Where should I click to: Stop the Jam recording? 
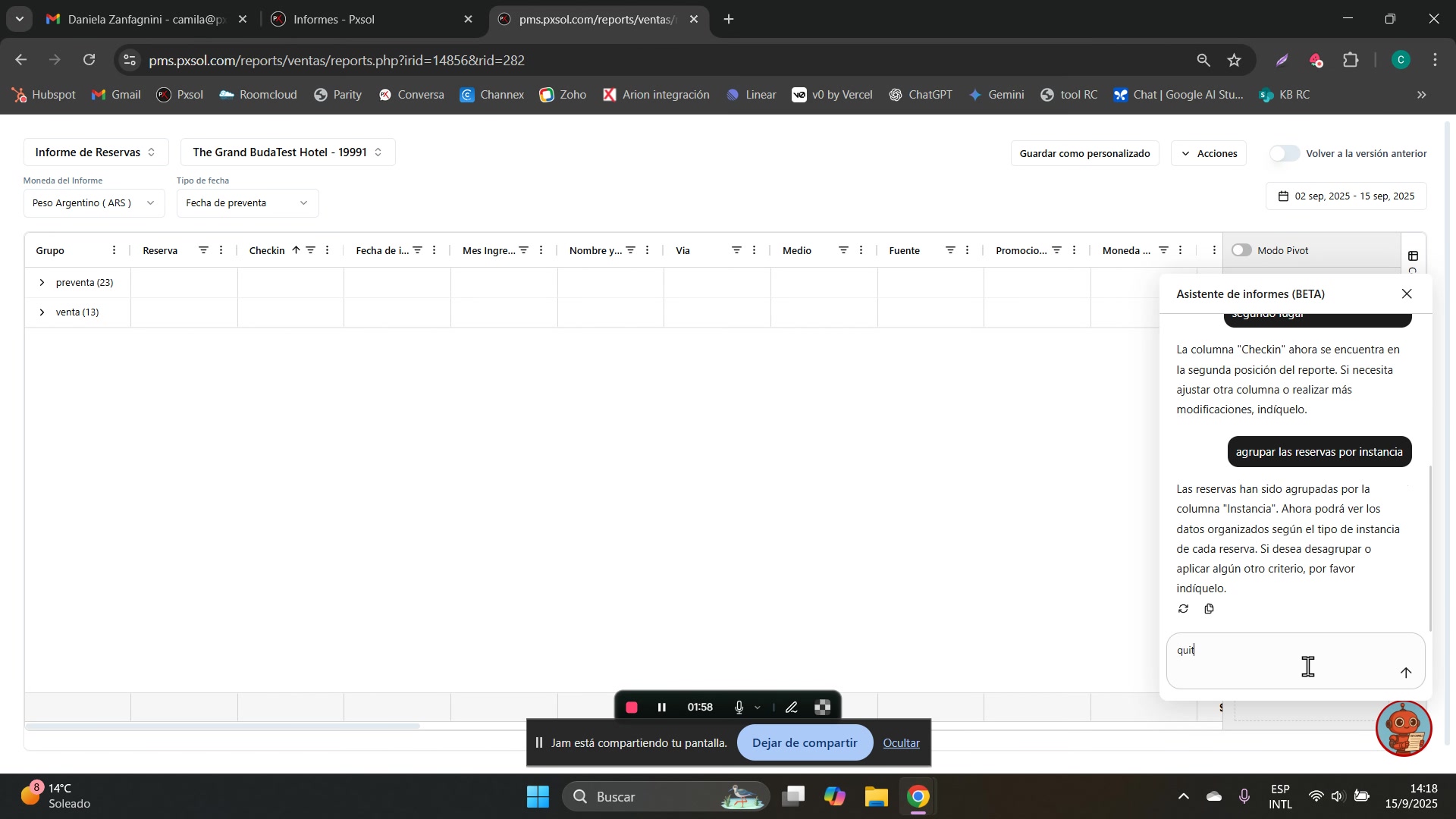[x=632, y=708]
